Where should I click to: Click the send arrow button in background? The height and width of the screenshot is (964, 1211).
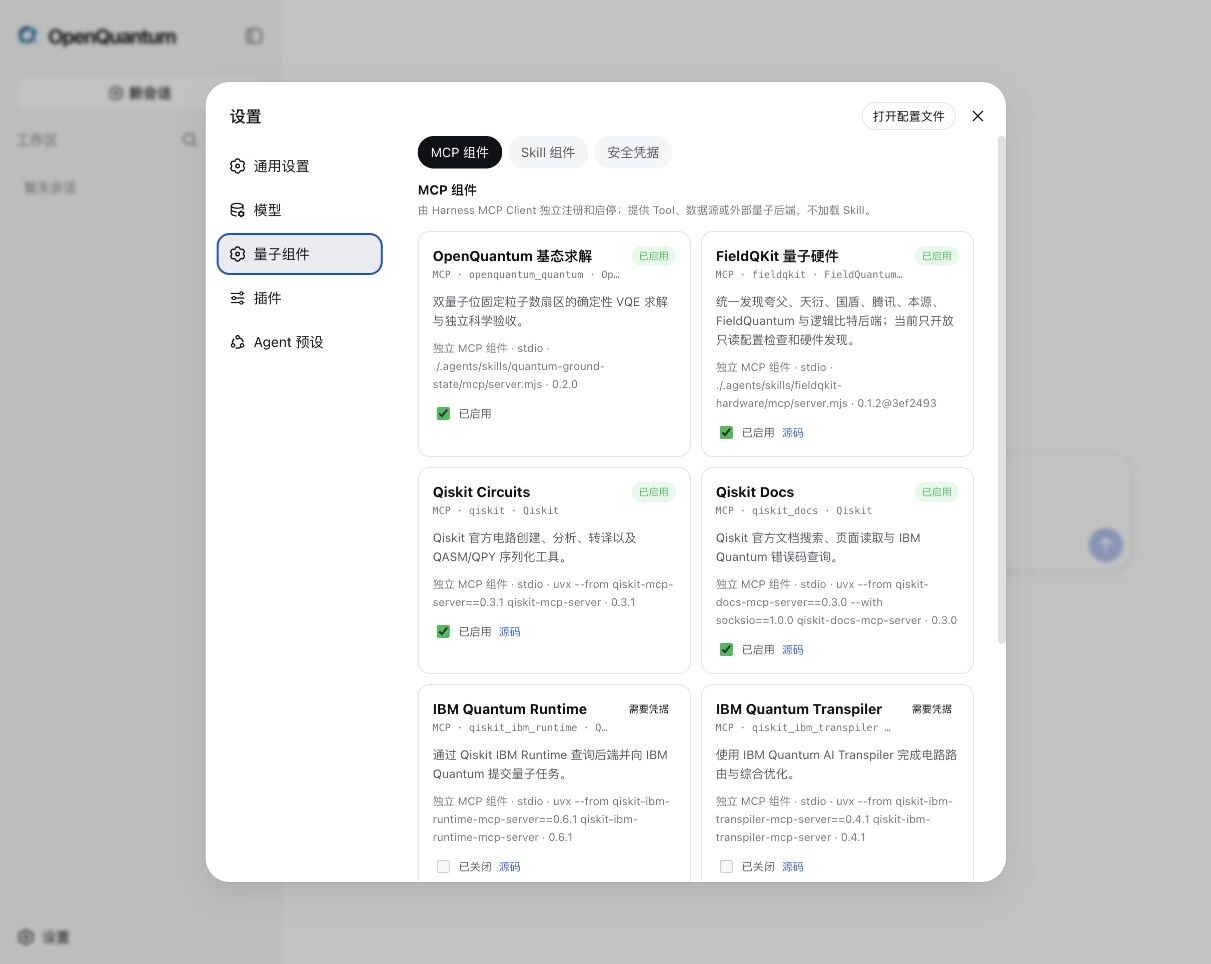tap(1105, 545)
